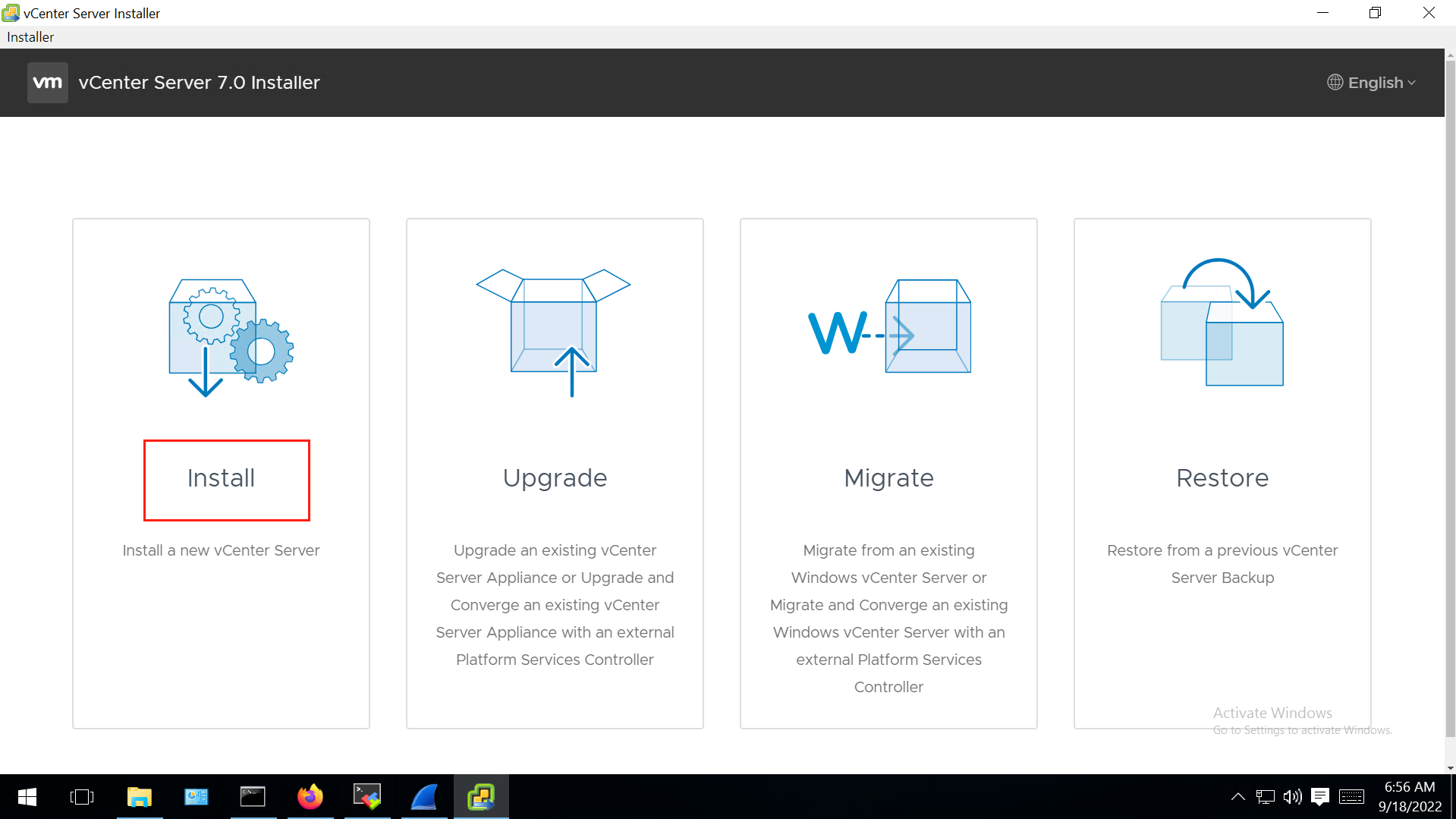Open Command Prompt taskbar icon
1456x819 pixels.
pyautogui.click(x=253, y=796)
